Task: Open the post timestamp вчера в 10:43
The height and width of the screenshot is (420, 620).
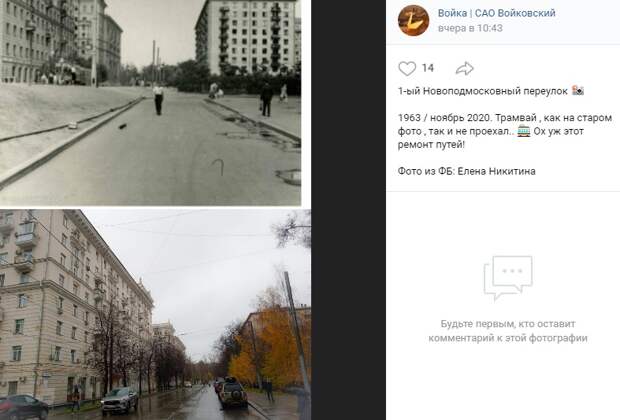Action: pos(470,28)
